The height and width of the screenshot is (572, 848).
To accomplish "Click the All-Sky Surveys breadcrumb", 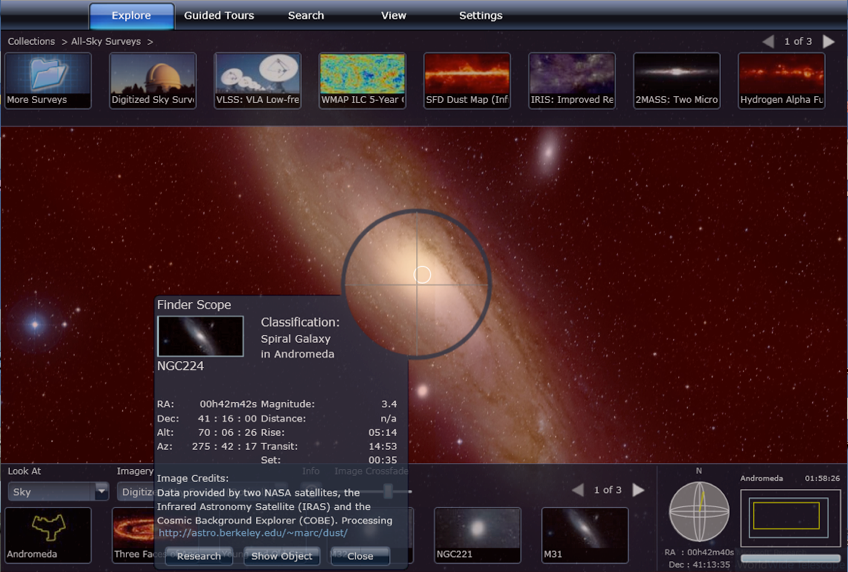I will point(106,42).
